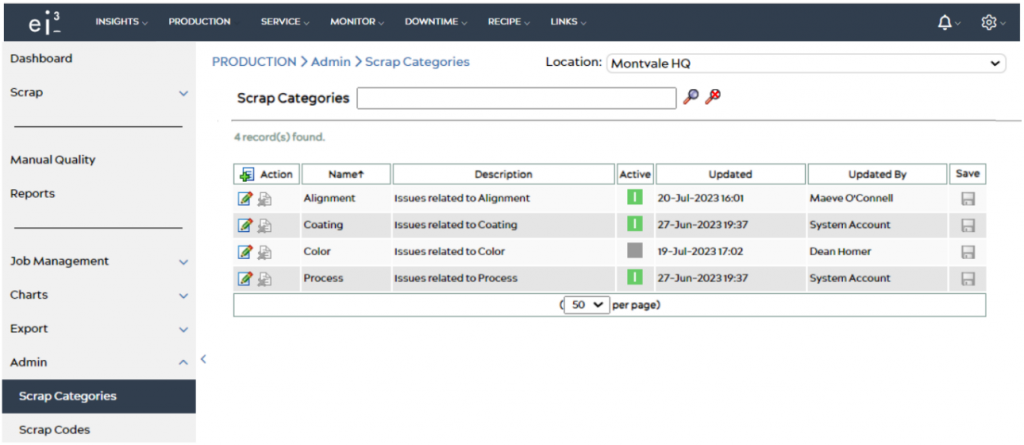Viewport: 1024px width, 445px height.
Task: Expand the Charts sidebar section
Action: pyautogui.click(x=184, y=296)
